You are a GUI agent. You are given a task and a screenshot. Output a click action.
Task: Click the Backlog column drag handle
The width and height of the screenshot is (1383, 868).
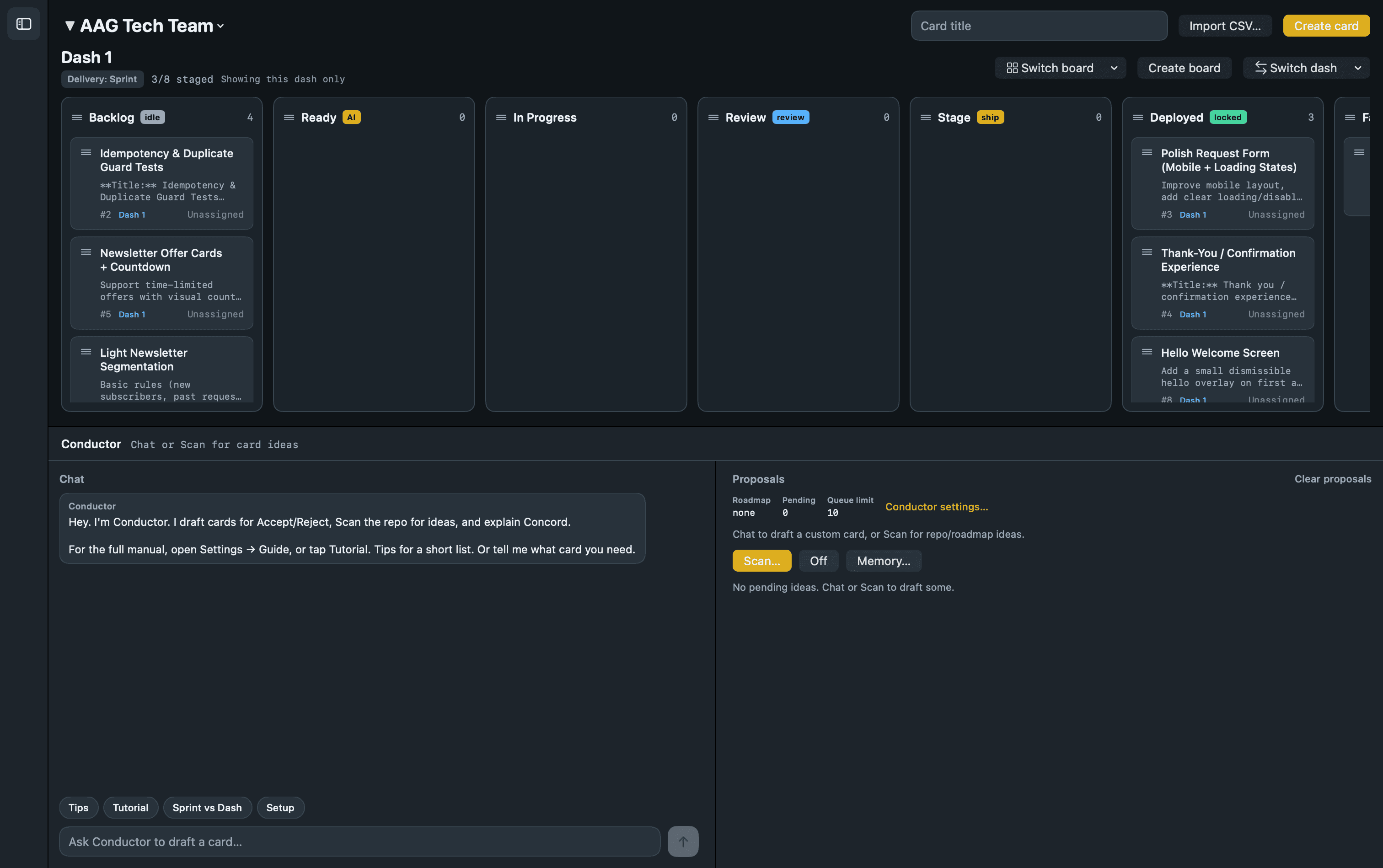tap(76, 118)
